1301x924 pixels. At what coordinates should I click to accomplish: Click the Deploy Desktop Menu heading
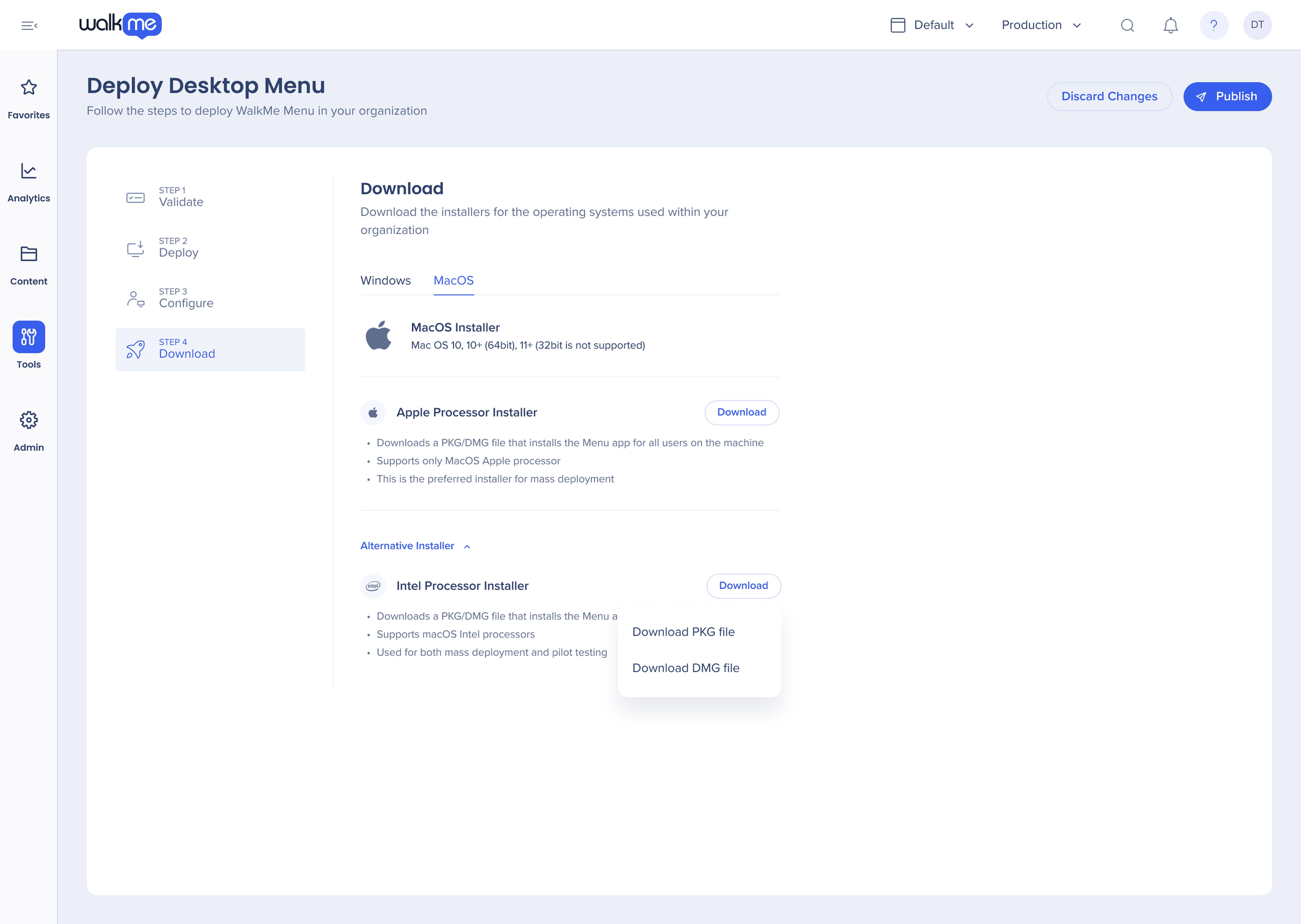(206, 85)
